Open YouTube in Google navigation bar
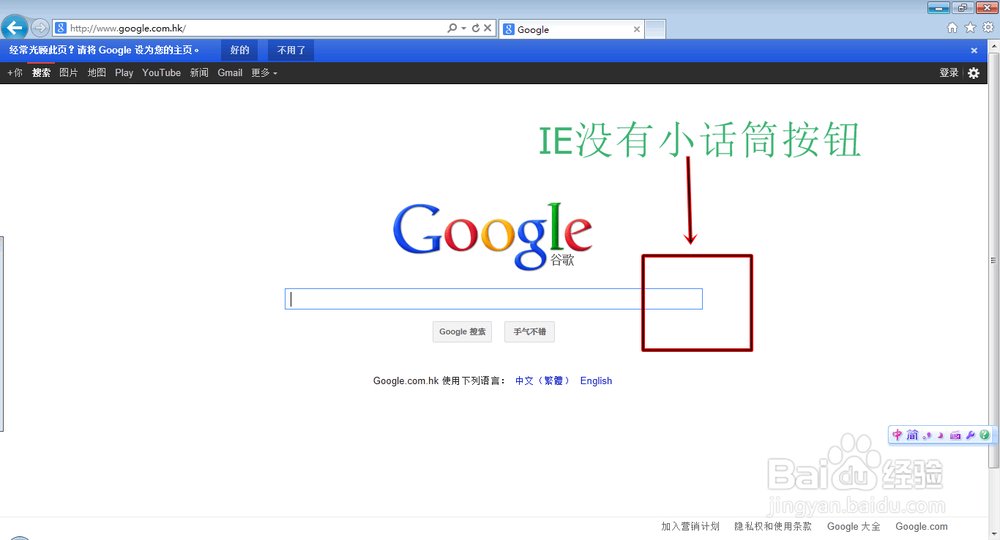This screenshot has width=1000, height=540. click(x=161, y=73)
